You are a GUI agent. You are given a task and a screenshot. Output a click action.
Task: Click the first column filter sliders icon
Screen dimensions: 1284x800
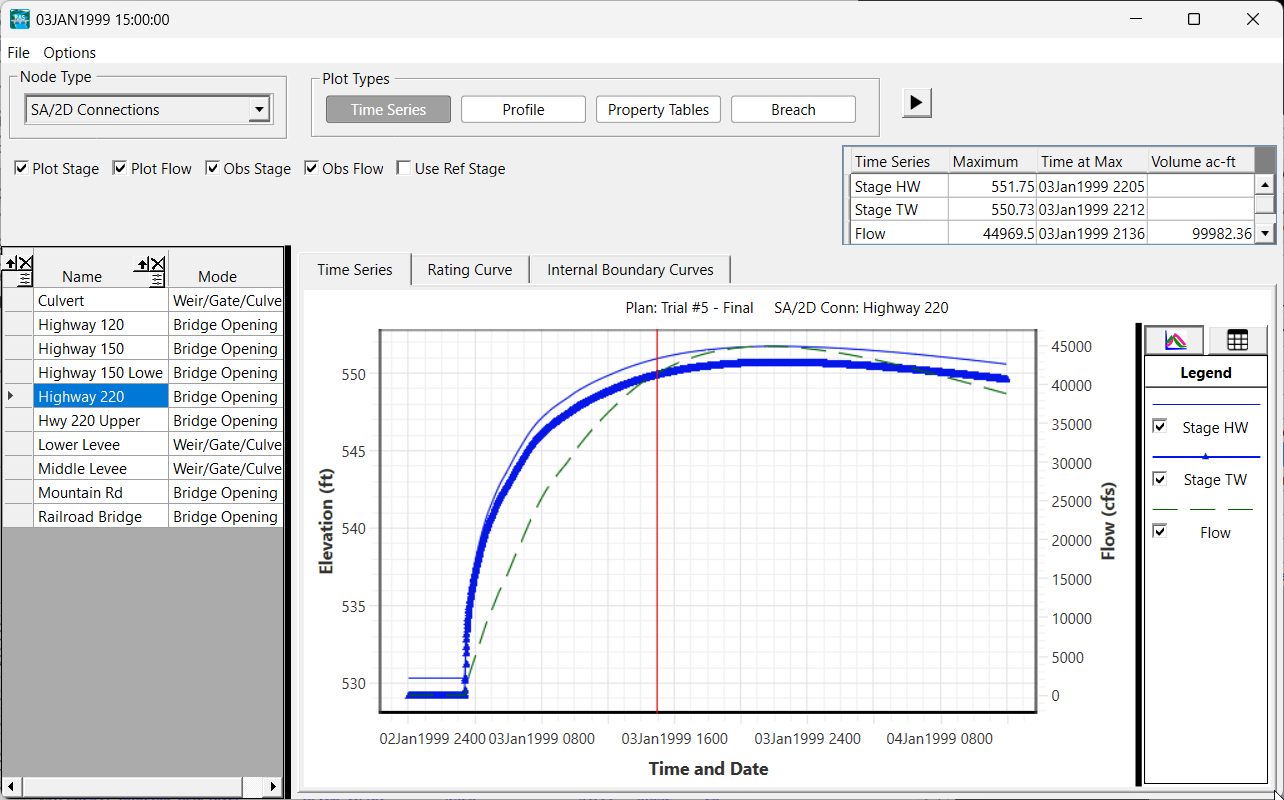[x=25, y=280]
